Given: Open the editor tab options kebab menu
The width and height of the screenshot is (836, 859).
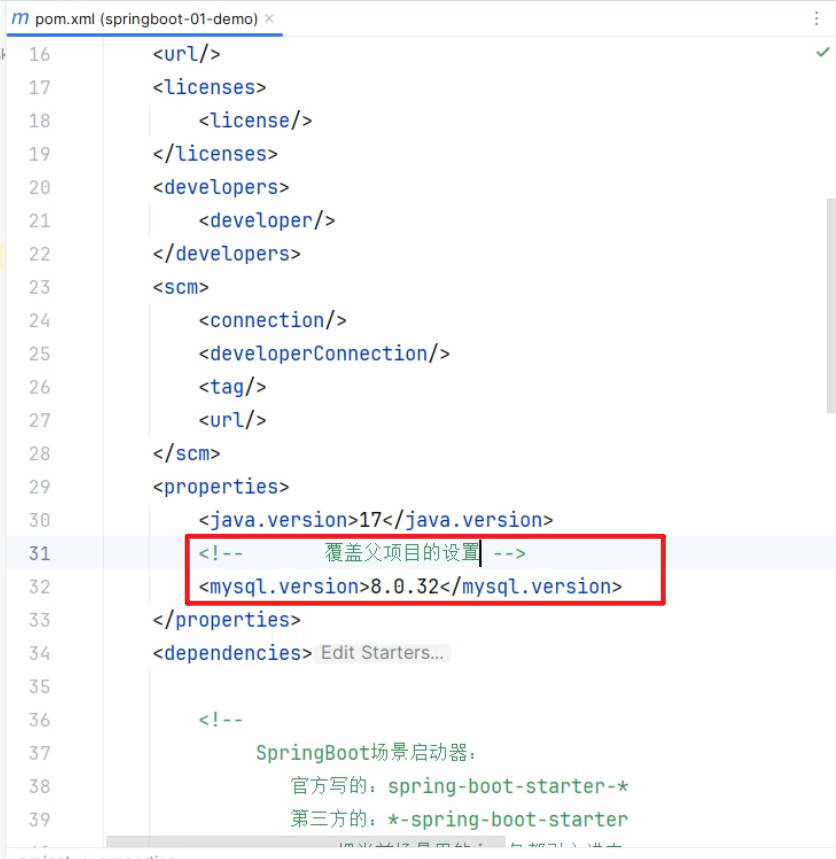Looking at the screenshot, I should [x=817, y=18].
